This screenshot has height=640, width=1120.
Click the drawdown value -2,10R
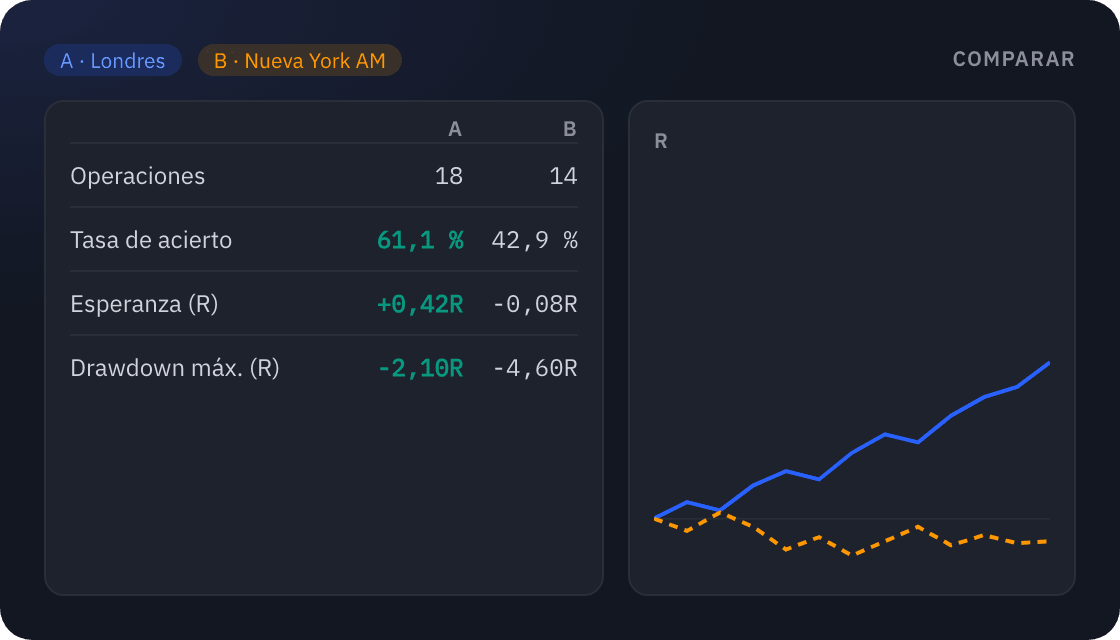[420, 368]
